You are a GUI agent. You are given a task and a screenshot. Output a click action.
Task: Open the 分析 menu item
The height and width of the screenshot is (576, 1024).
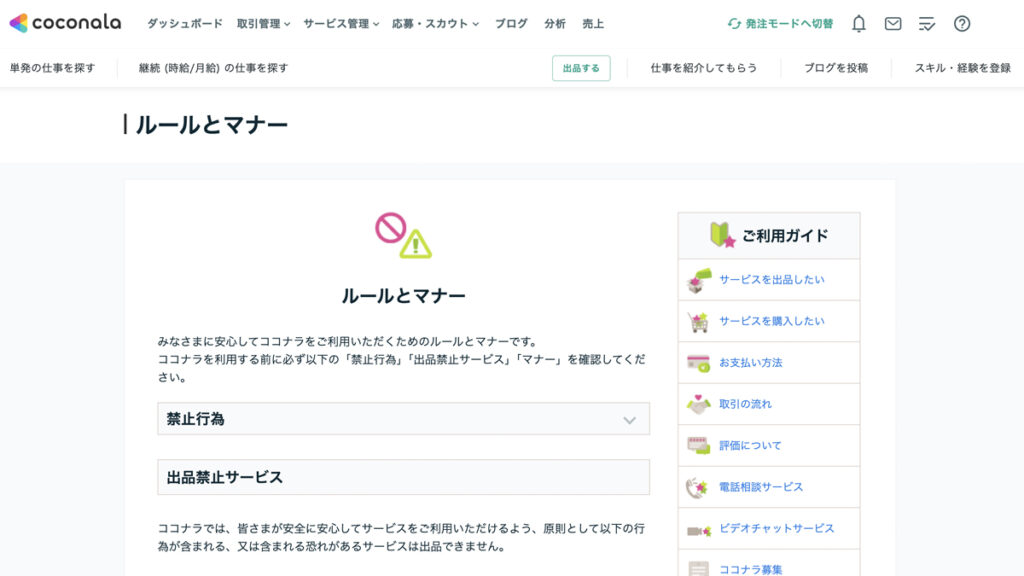555,24
